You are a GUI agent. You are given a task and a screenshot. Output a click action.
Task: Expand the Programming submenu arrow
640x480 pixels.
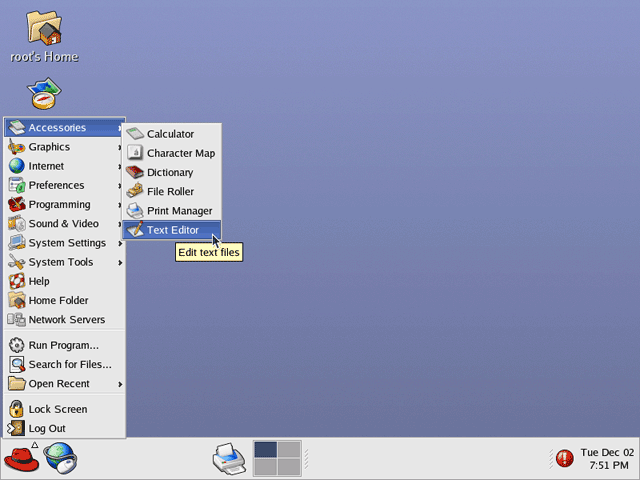[120, 205]
